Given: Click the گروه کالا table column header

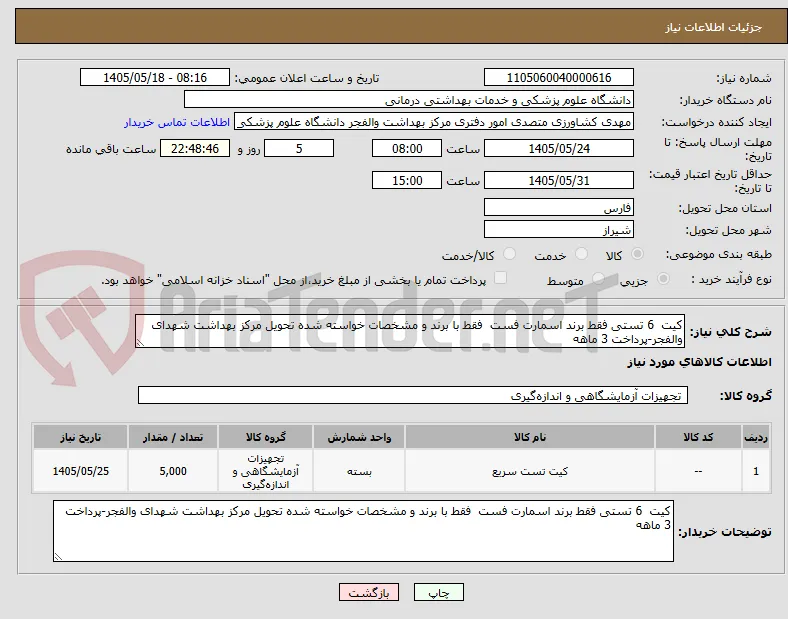Looking at the screenshot, I should (265, 437).
